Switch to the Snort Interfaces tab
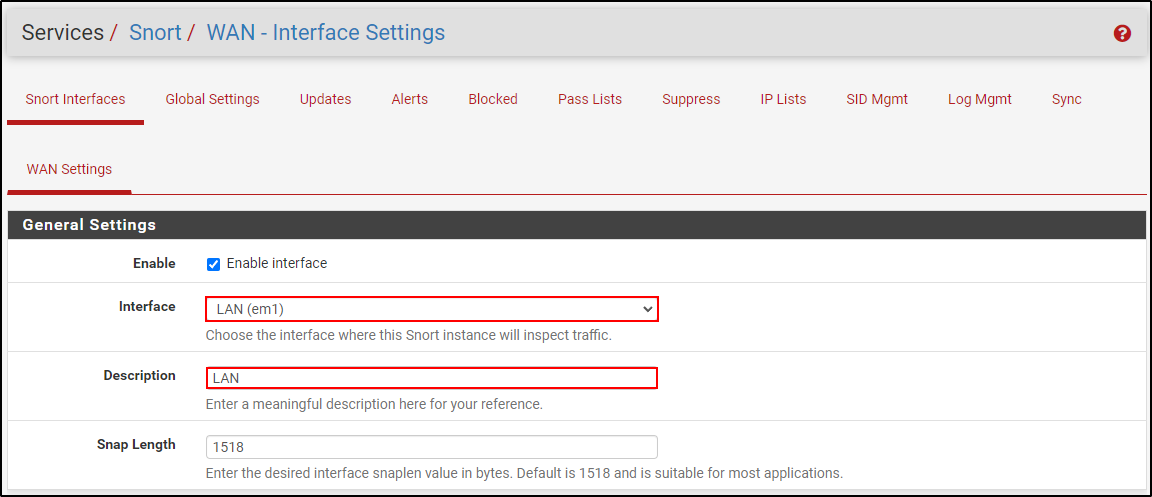The width and height of the screenshot is (1152, 497). (x=75, y=99)
